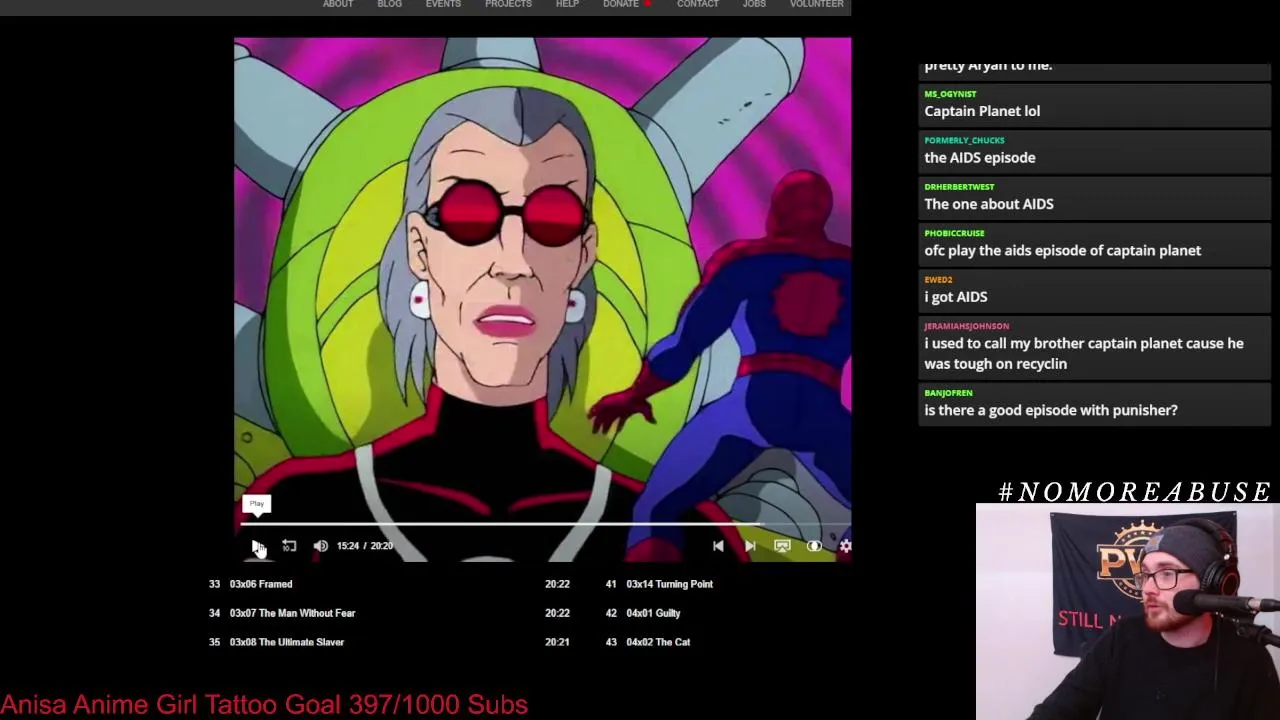The image size is (1280, 720).
Task: Click the AirPlay cast icon in the player
Action: [x=782, y=546]
